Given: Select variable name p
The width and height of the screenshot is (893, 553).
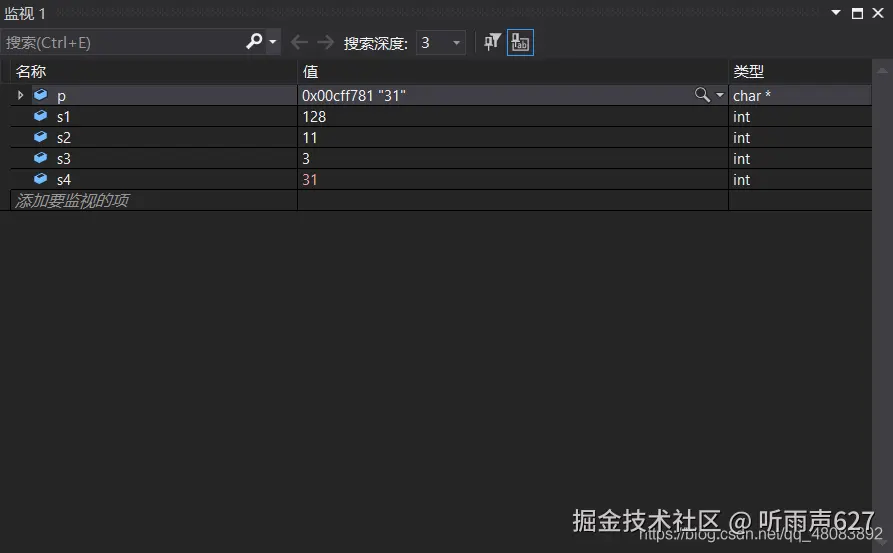Looking at the screenshot, I should (61, 96).
